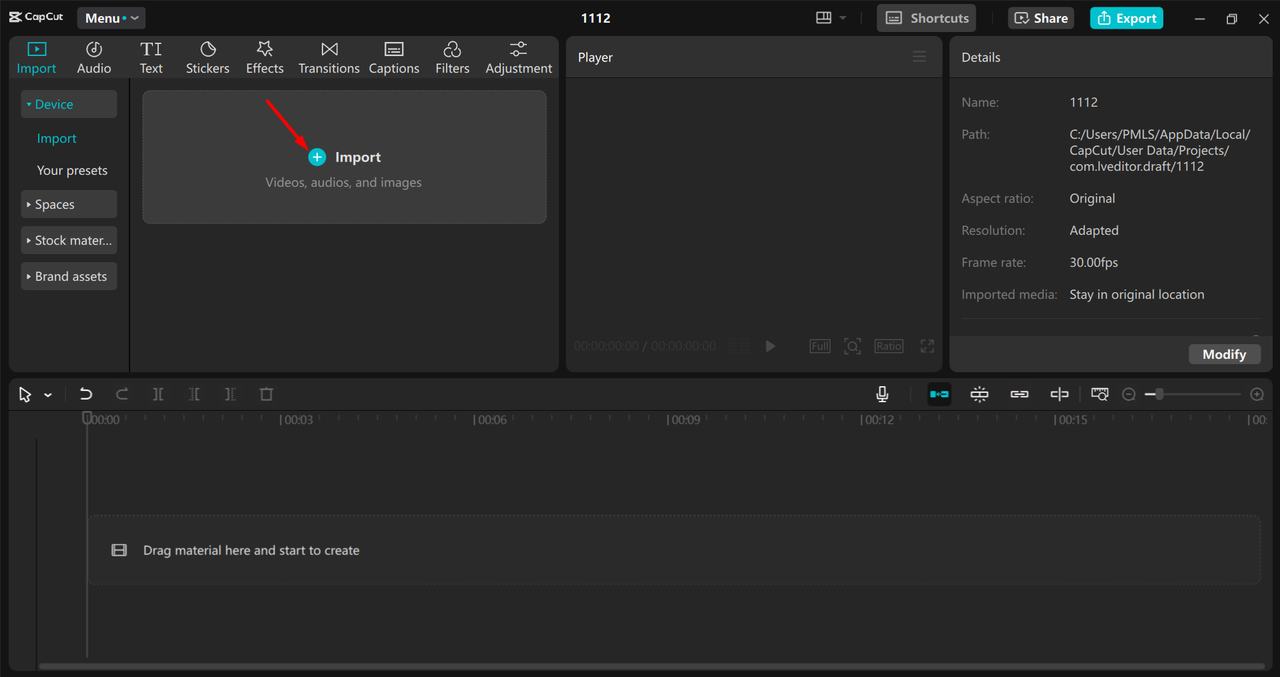Screen dimensions: 1280x677
Task: Toggle main track magnet
Action: tap(939, 394)
